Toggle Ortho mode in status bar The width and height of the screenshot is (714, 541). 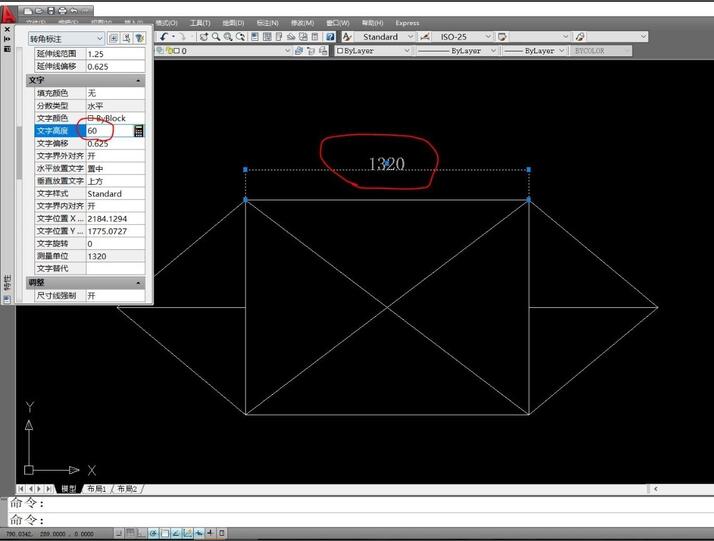click(x=142, y=533)
